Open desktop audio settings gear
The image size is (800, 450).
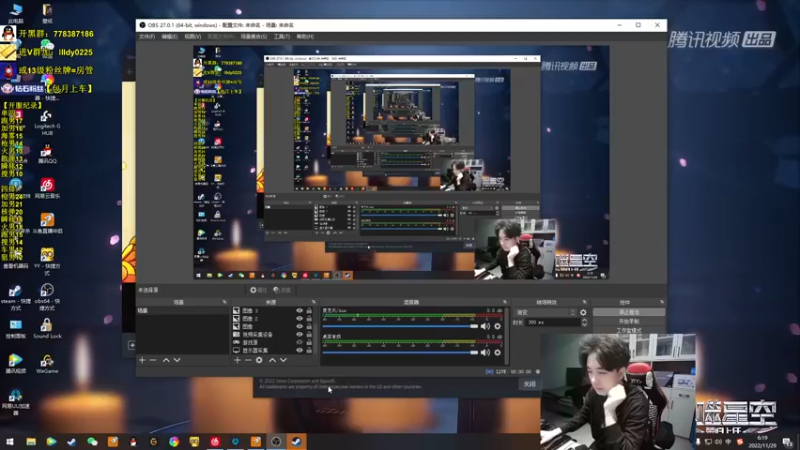click(x=497, y=353)
